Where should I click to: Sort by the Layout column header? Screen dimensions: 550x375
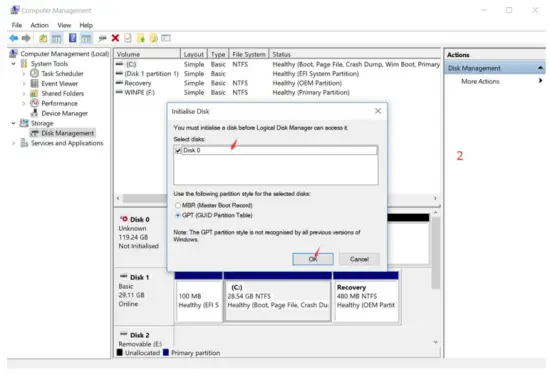194,54
